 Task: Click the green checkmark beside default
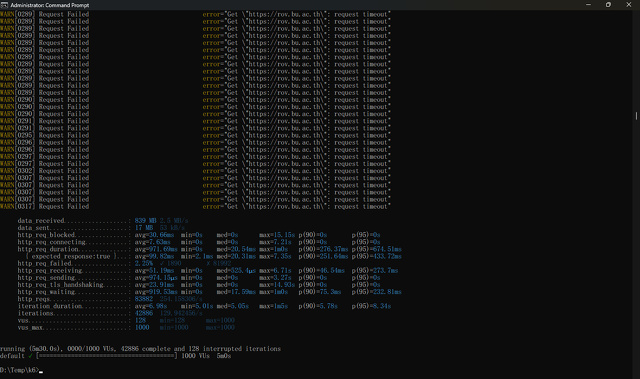[x=30, y=356]
